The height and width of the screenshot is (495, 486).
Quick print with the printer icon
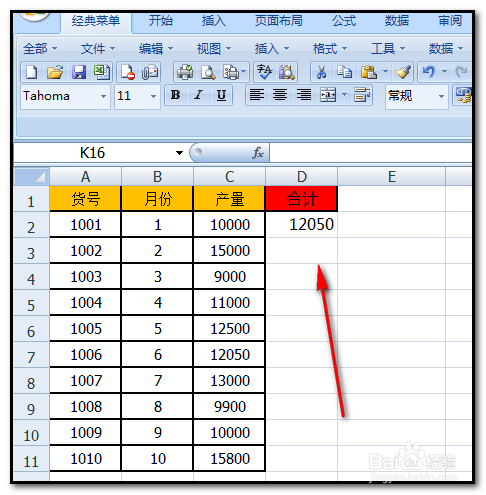(185, 72)
